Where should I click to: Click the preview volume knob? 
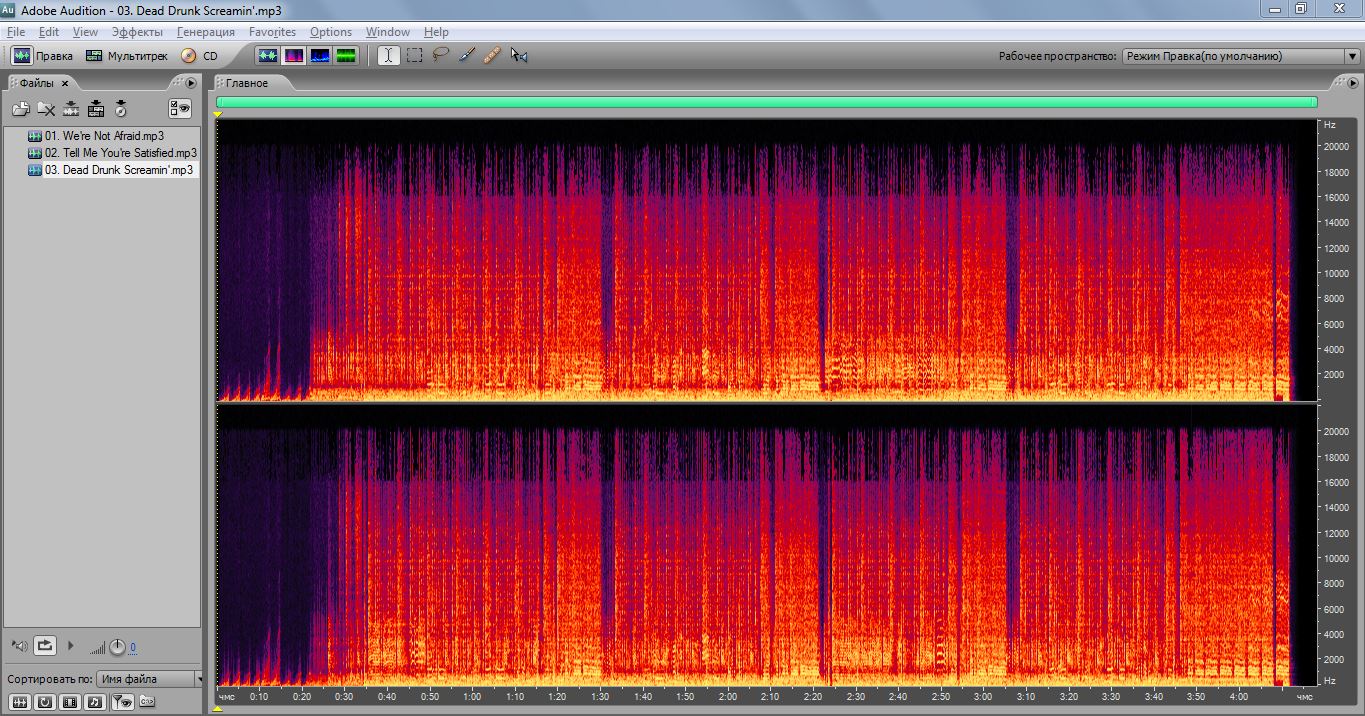click(x=117, y=647)
